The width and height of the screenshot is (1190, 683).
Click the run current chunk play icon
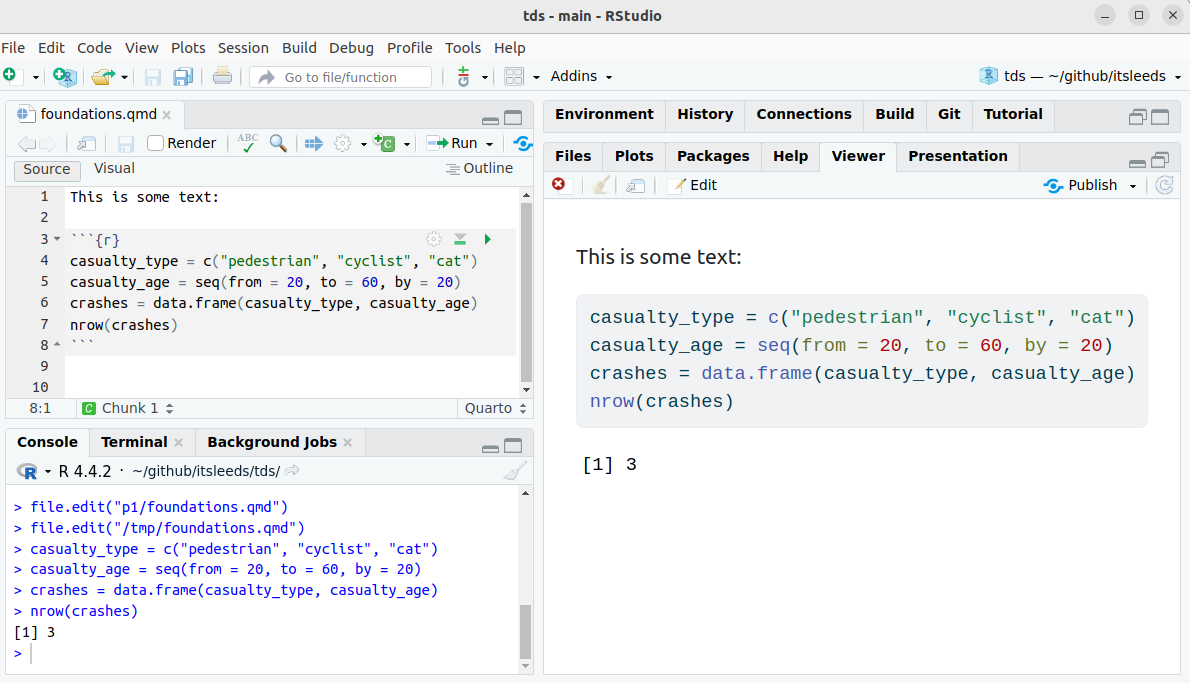[x=488, y=239]
